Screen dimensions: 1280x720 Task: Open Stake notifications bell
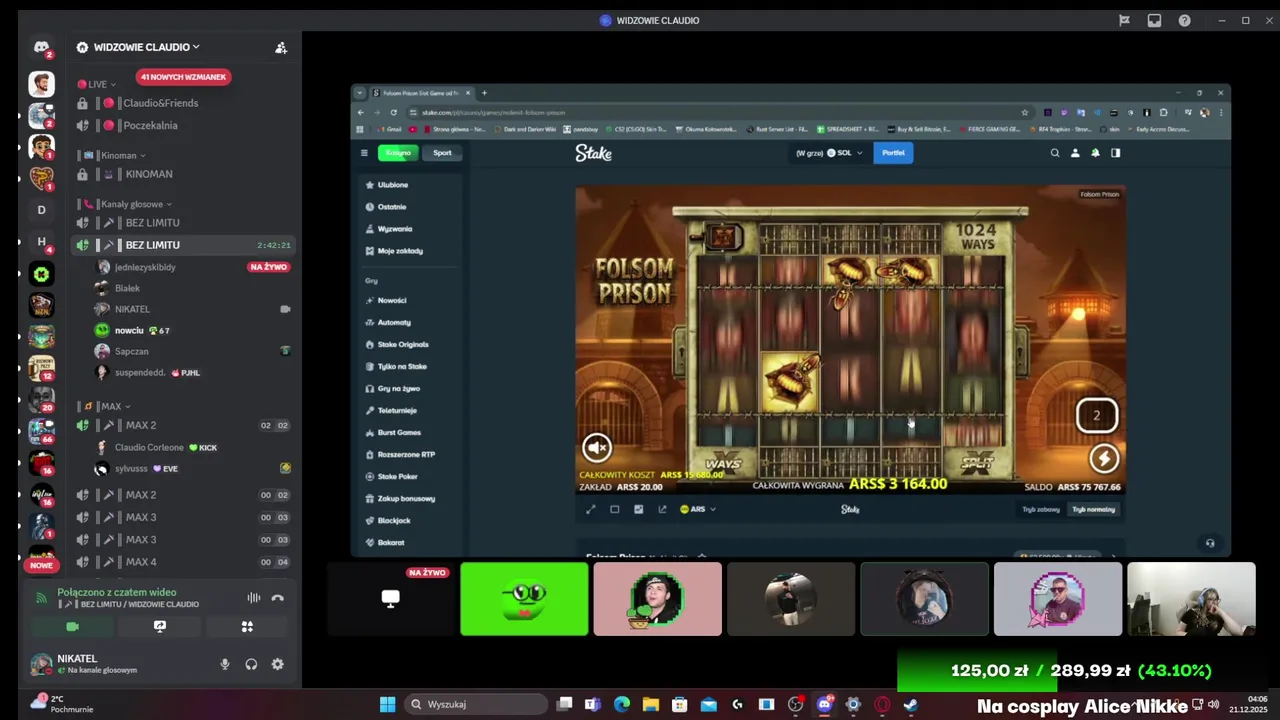1095,153
